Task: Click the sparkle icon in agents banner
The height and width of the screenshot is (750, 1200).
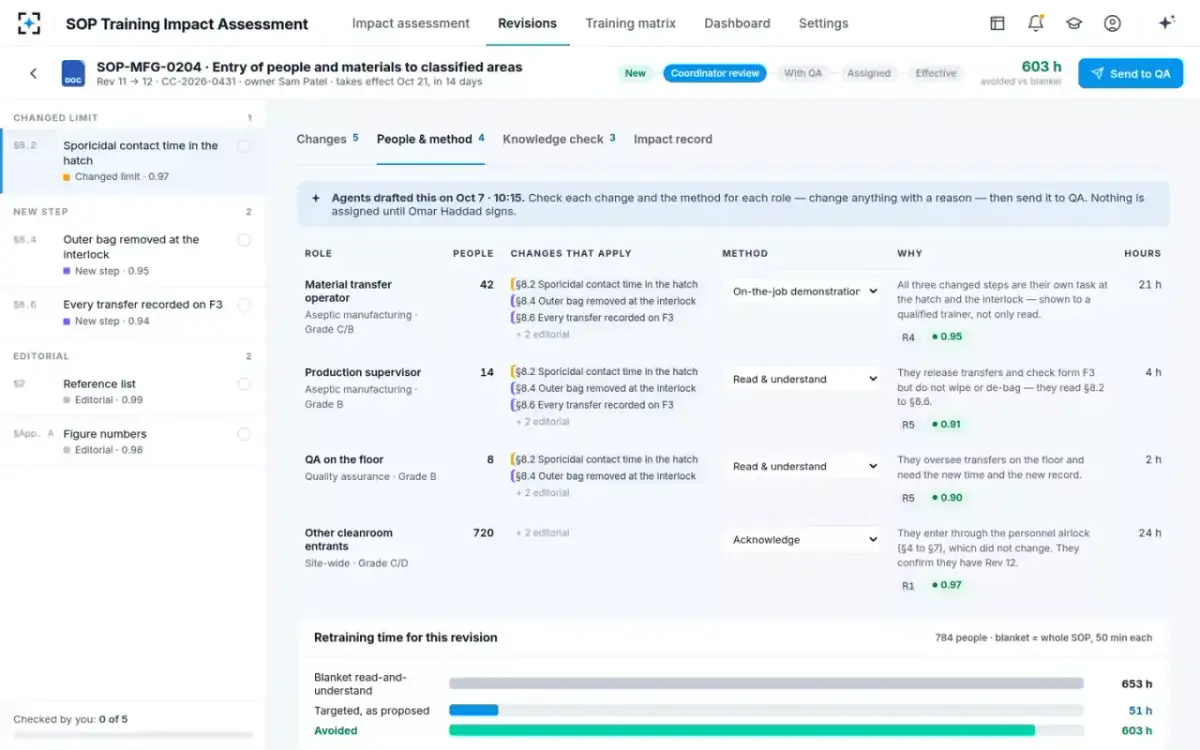Action: point(316,198)
